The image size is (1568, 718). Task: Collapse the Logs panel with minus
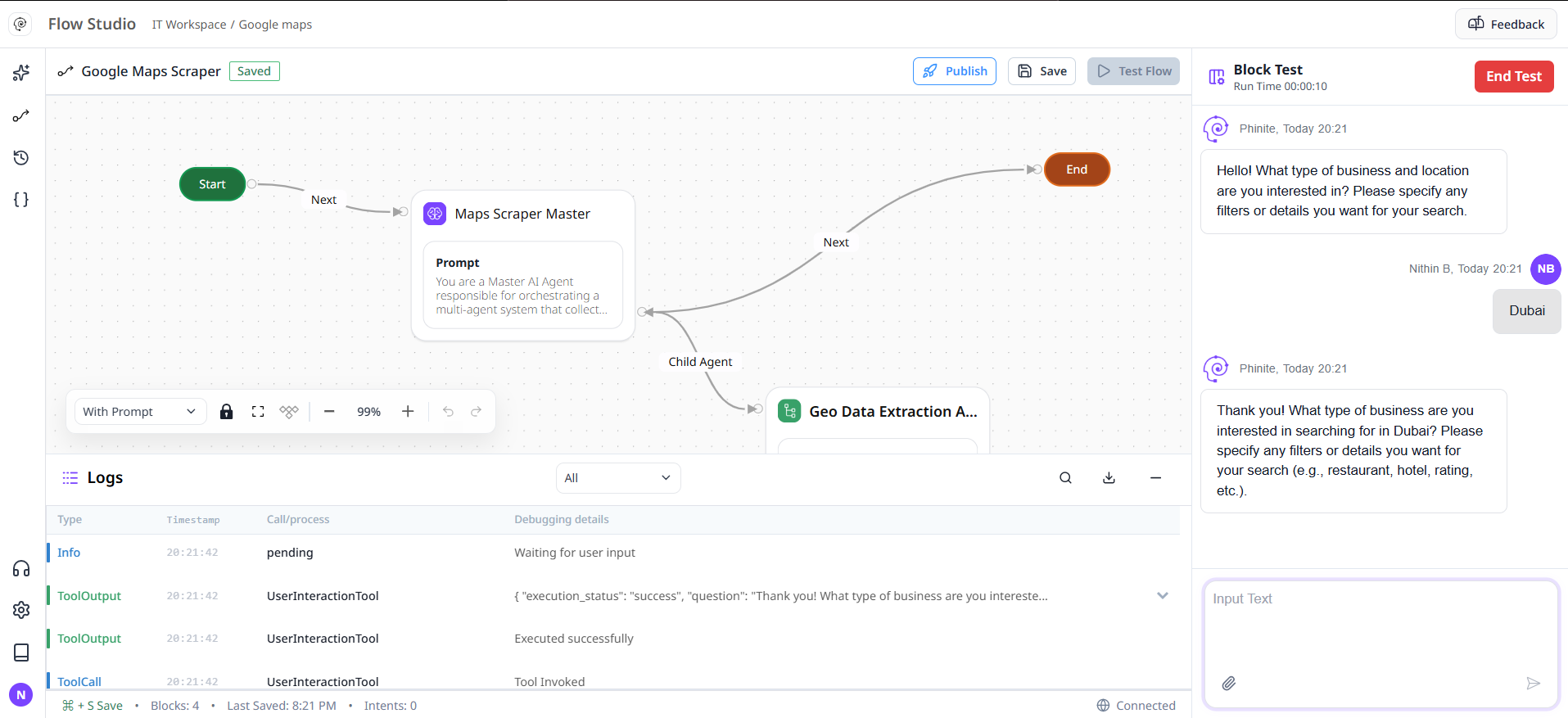[x=1155, y=478]
